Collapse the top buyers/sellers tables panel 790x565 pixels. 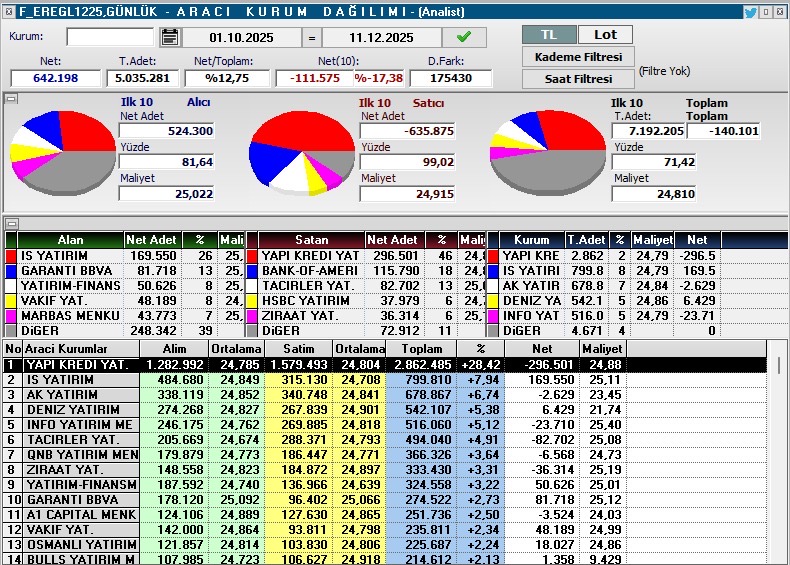11,223
